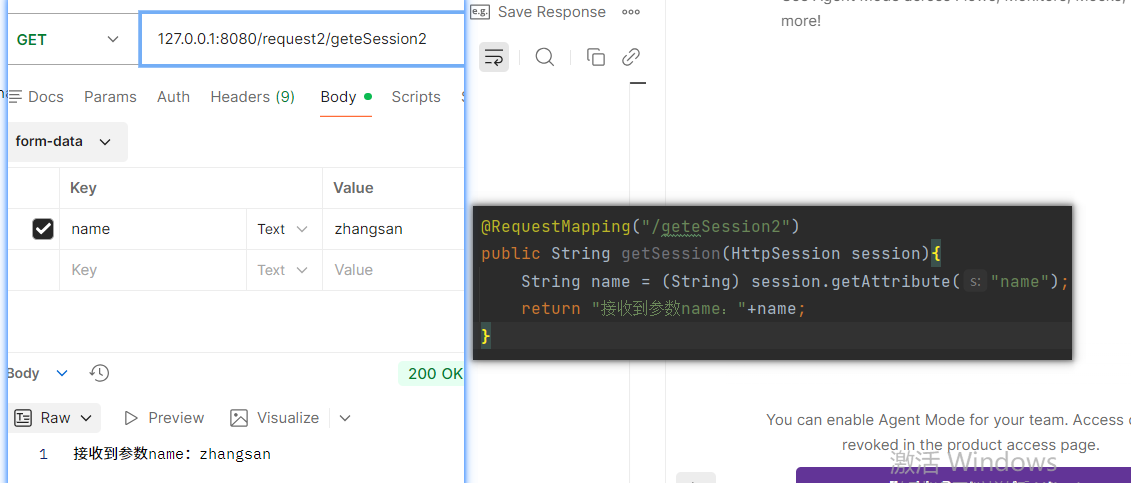Open the response history clock icon
Screen dimensions: 1131x483
(x=100, y=373)
